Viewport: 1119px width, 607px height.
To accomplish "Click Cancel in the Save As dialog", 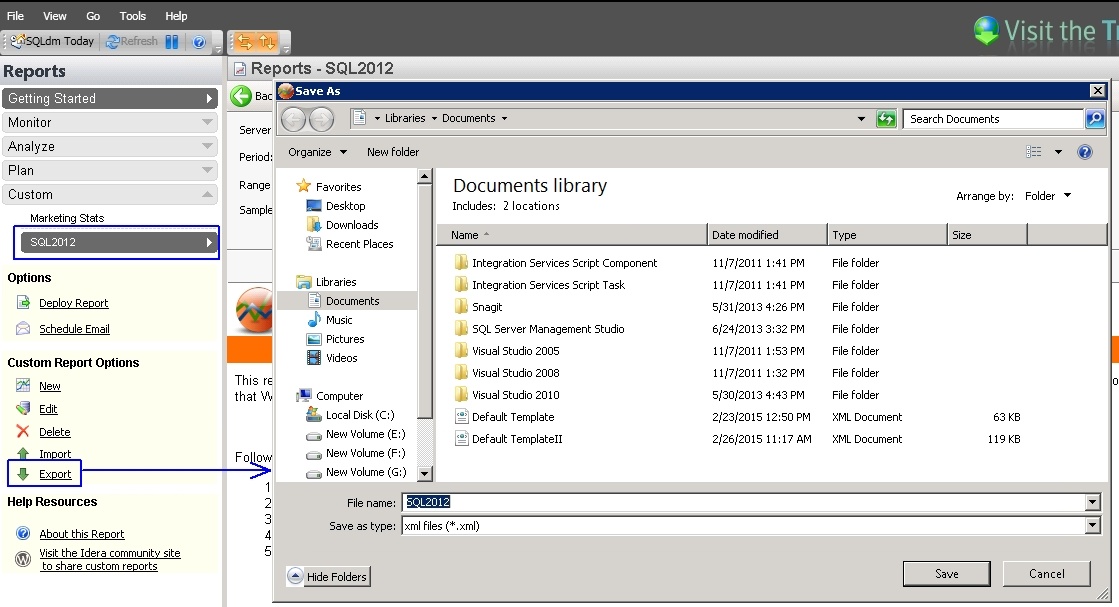I will tap(1046, 573).
